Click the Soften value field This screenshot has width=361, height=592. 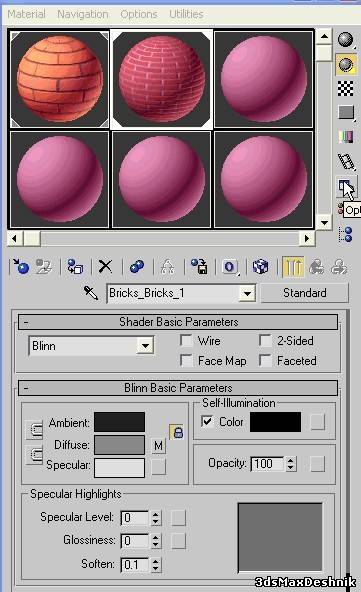tap(136, 565)
